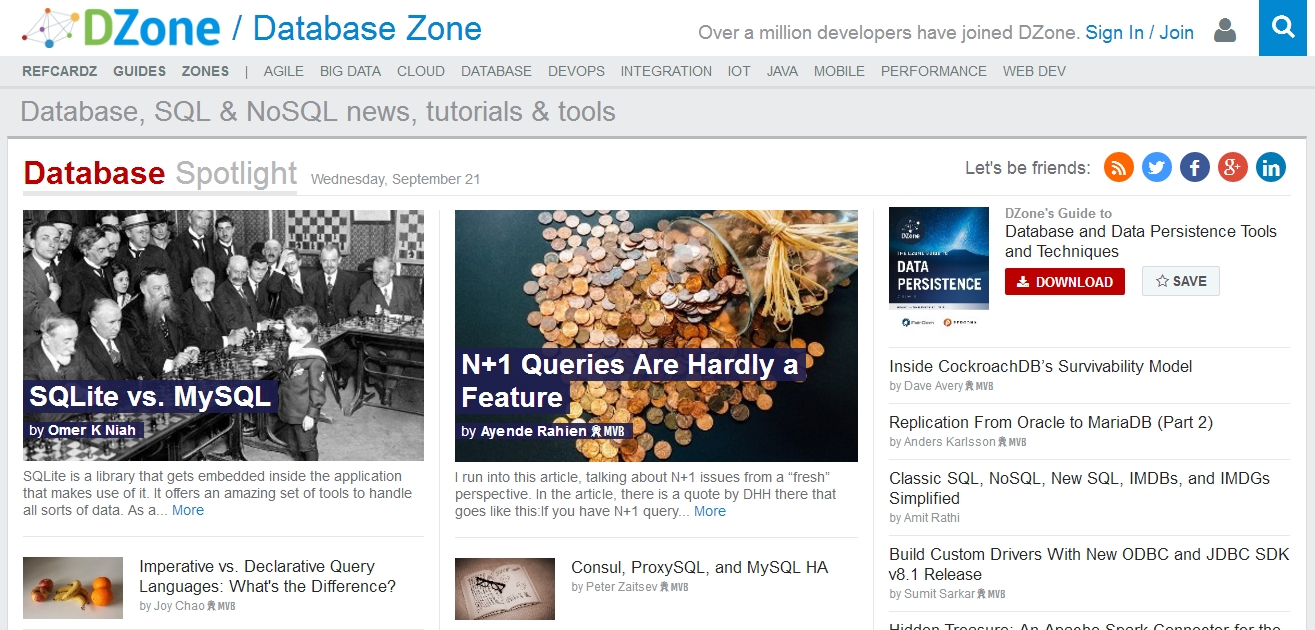Open the SQLite vs. MySQL article headline
This screenshot has height=630, width=1315.
[x=150, y=396]
